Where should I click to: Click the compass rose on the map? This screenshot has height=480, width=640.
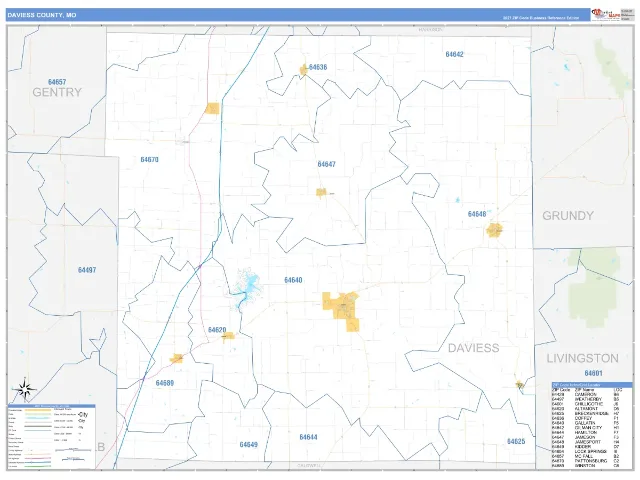point(24,389)
